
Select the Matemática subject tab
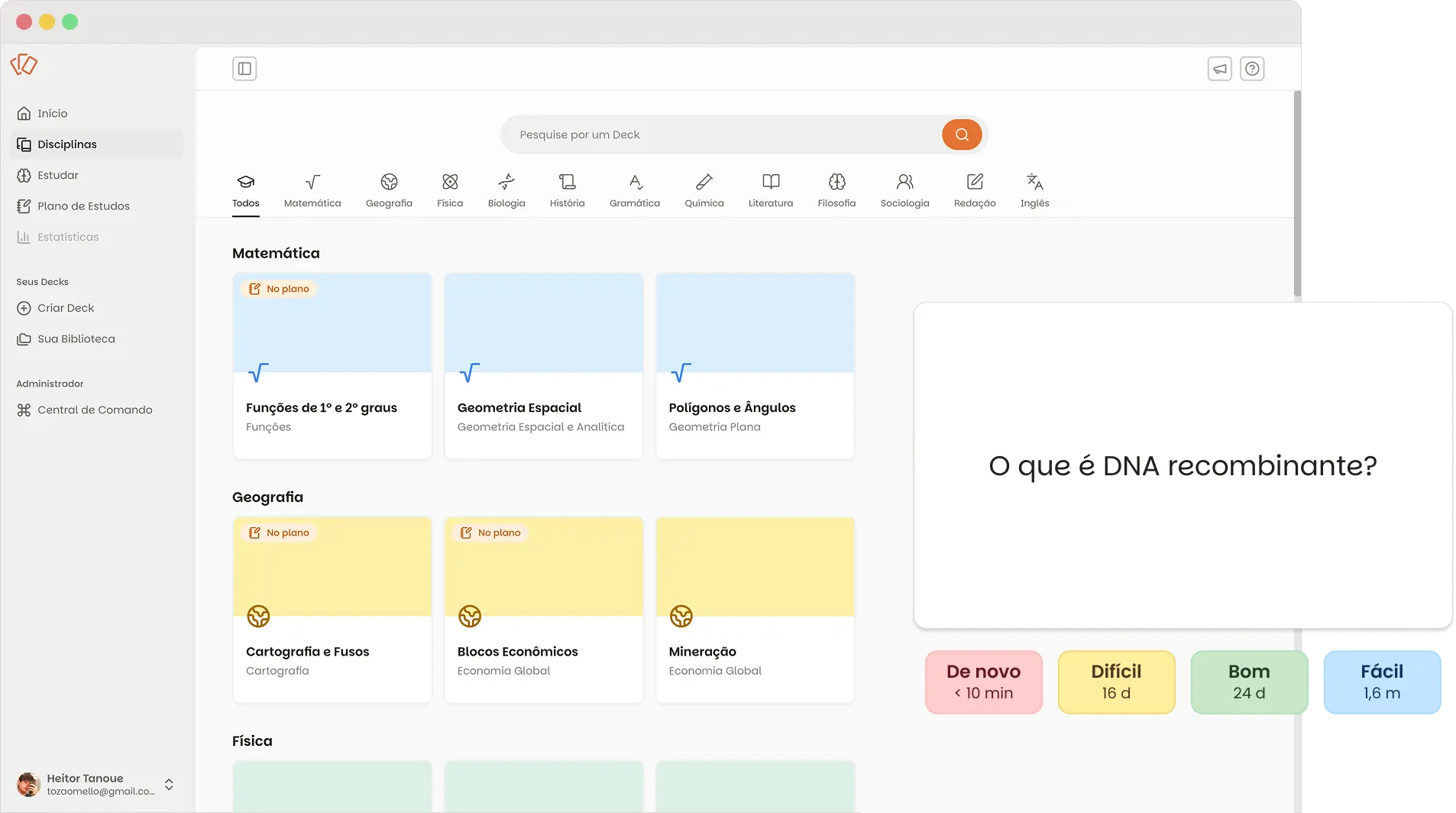(x=312, y=191)
